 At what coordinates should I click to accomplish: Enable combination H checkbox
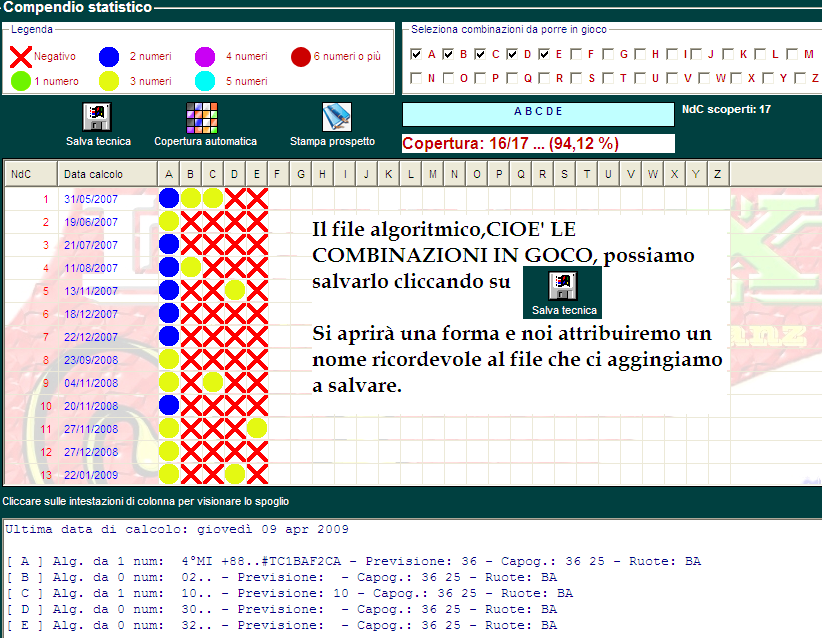(640, 54)
